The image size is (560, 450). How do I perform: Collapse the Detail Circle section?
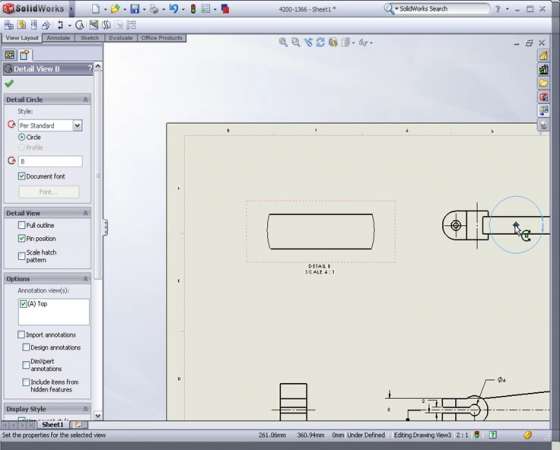click(x=85, y=100)
